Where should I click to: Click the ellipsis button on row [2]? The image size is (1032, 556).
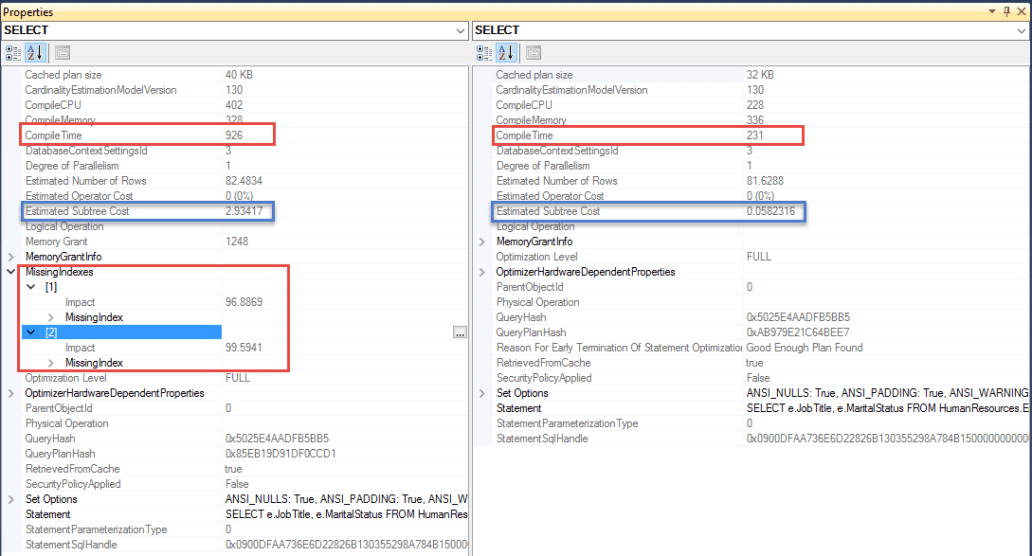[x=460, y=332]
